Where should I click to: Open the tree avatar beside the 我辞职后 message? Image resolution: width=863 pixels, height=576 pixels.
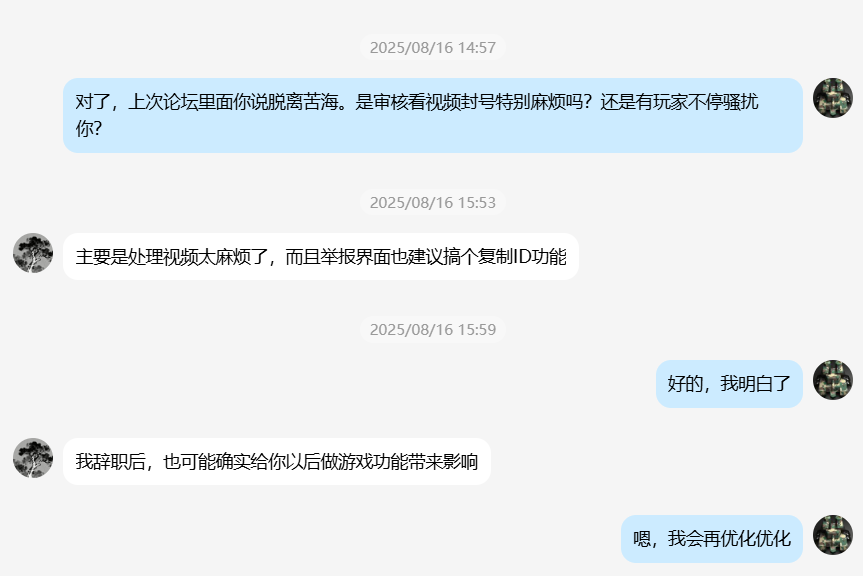(33, 458)
